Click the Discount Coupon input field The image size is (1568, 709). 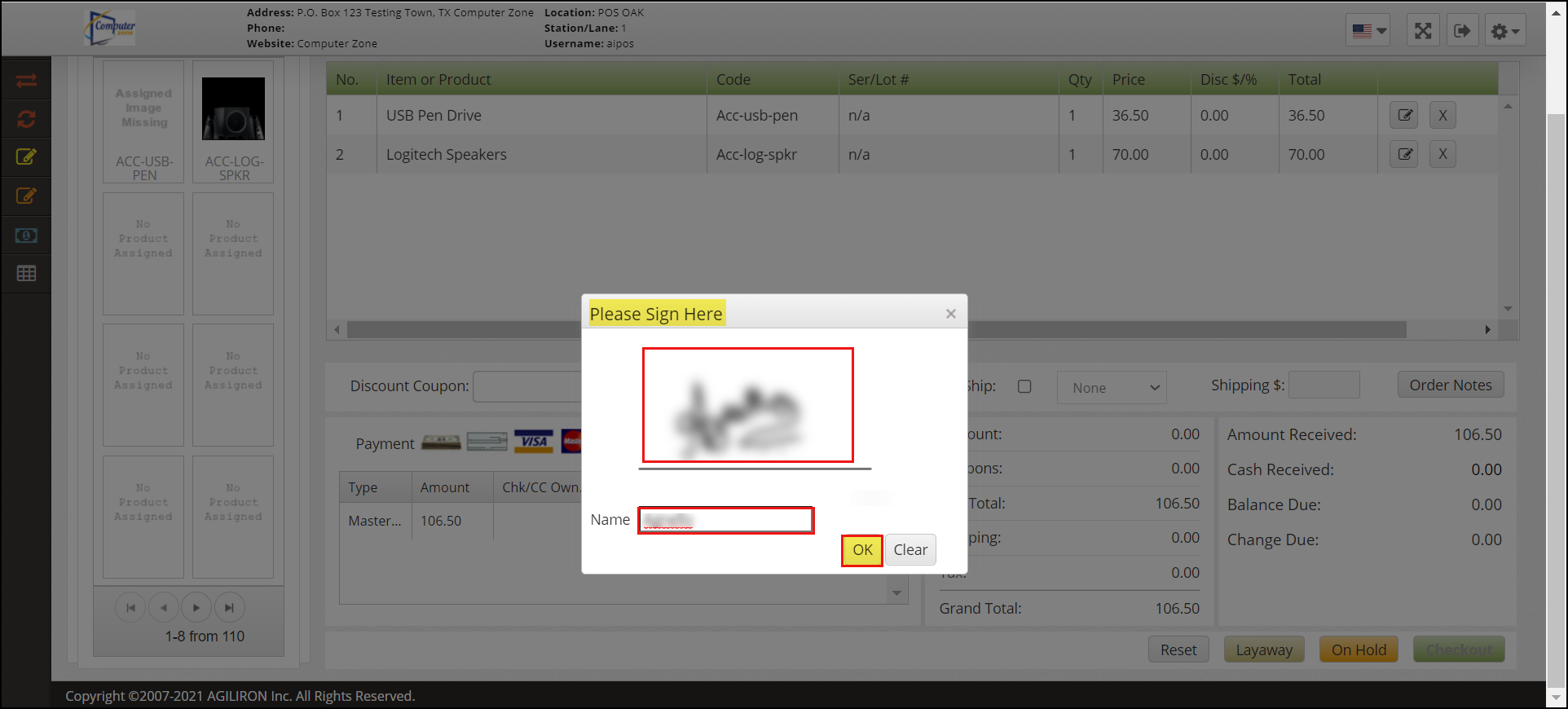click(527, 386)
